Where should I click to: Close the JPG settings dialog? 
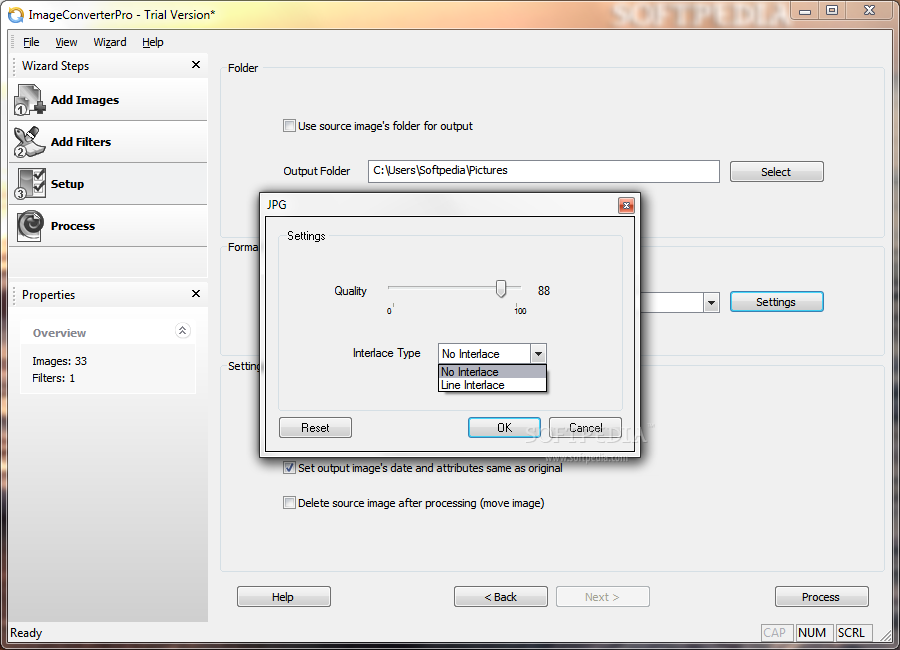(626, 205)
